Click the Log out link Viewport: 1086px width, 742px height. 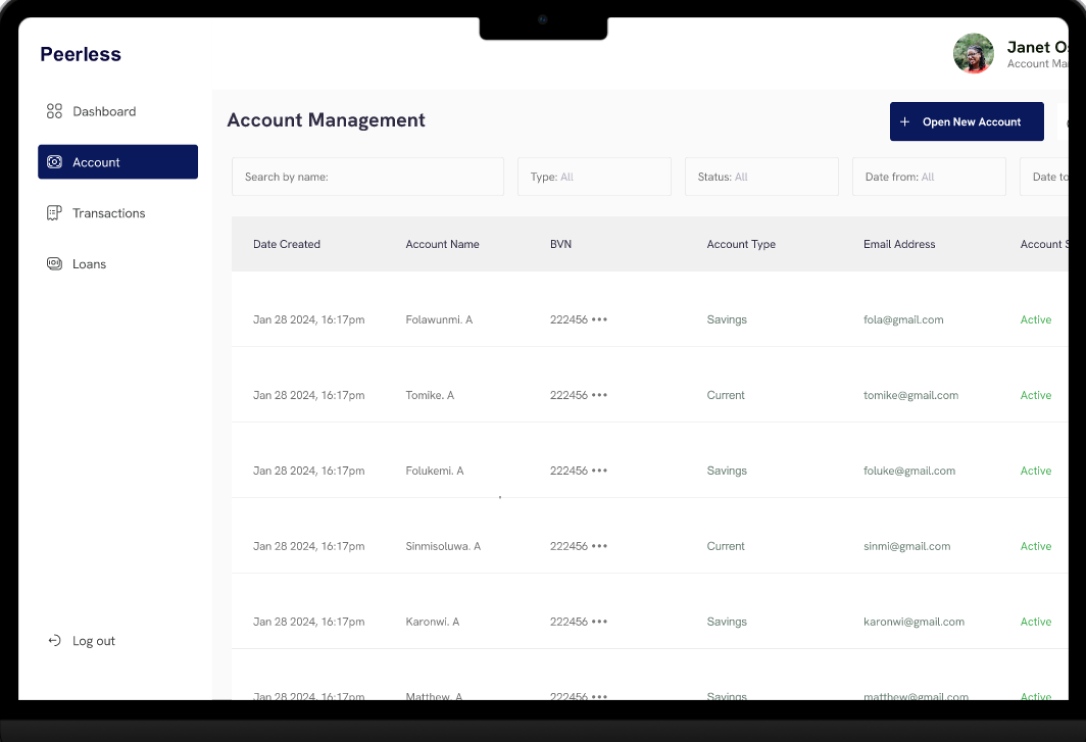coord(93,641)
